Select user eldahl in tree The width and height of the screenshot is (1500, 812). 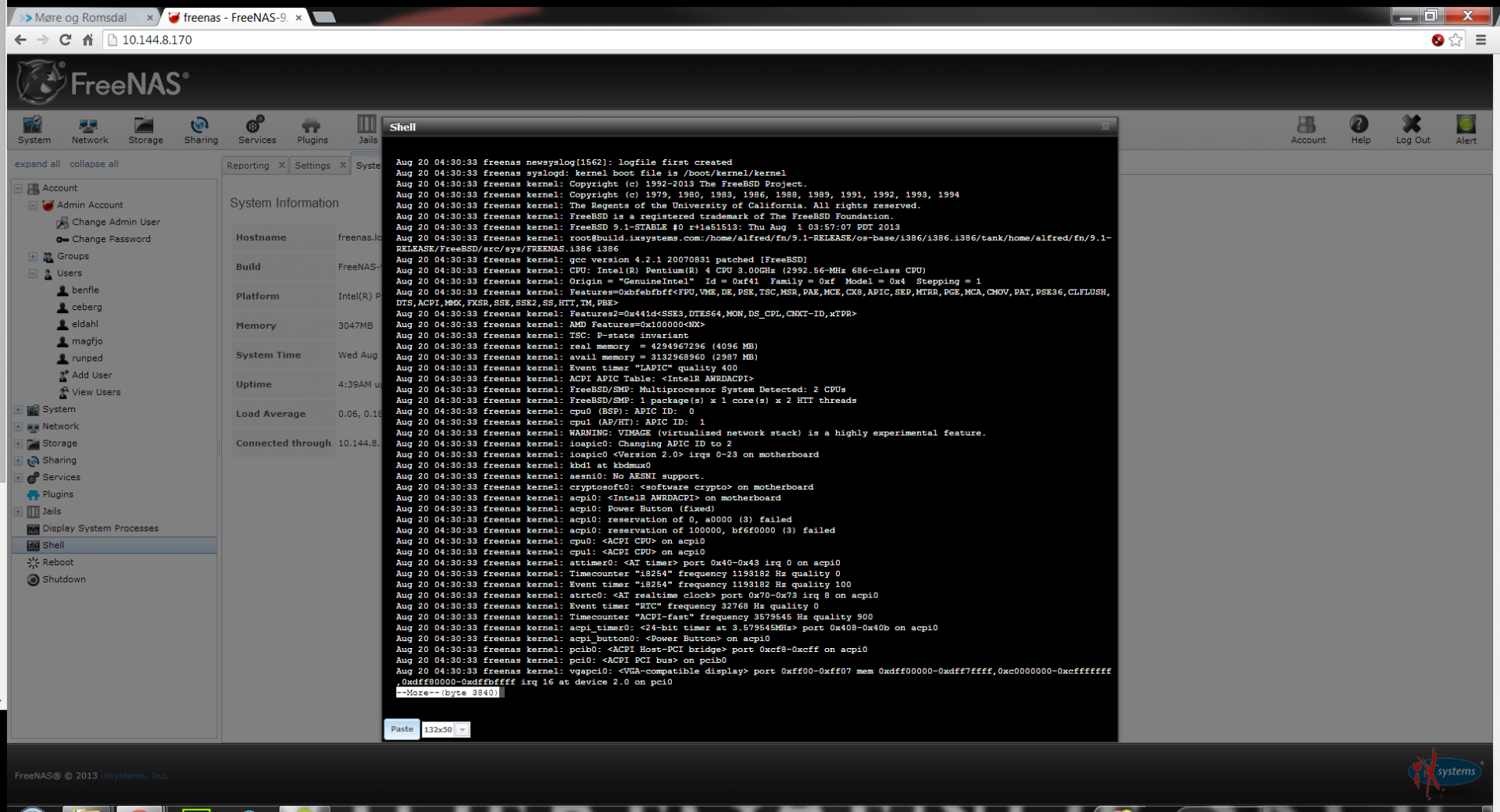(x=85, y=324)
